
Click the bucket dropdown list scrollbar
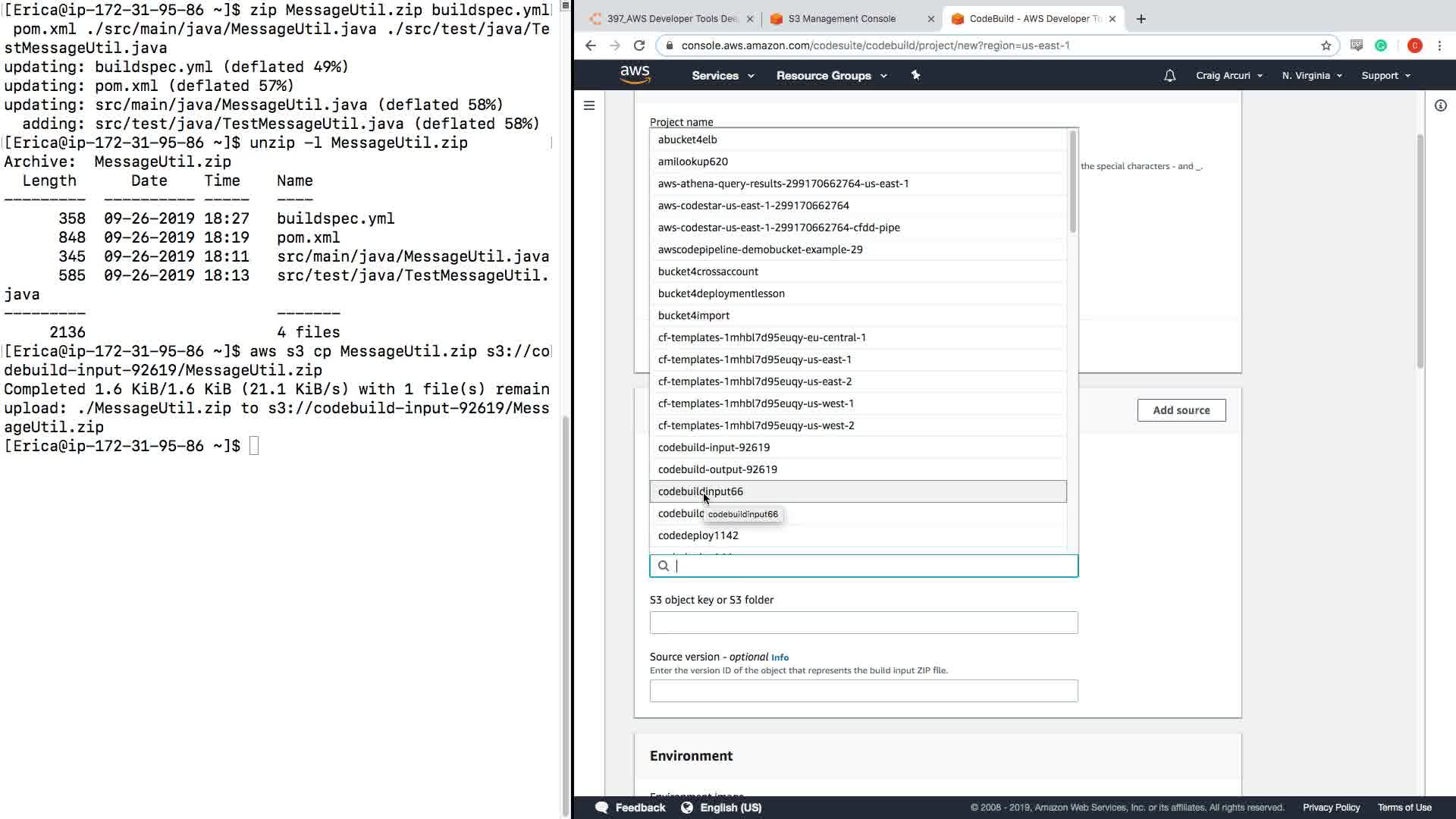point(1072,183)
